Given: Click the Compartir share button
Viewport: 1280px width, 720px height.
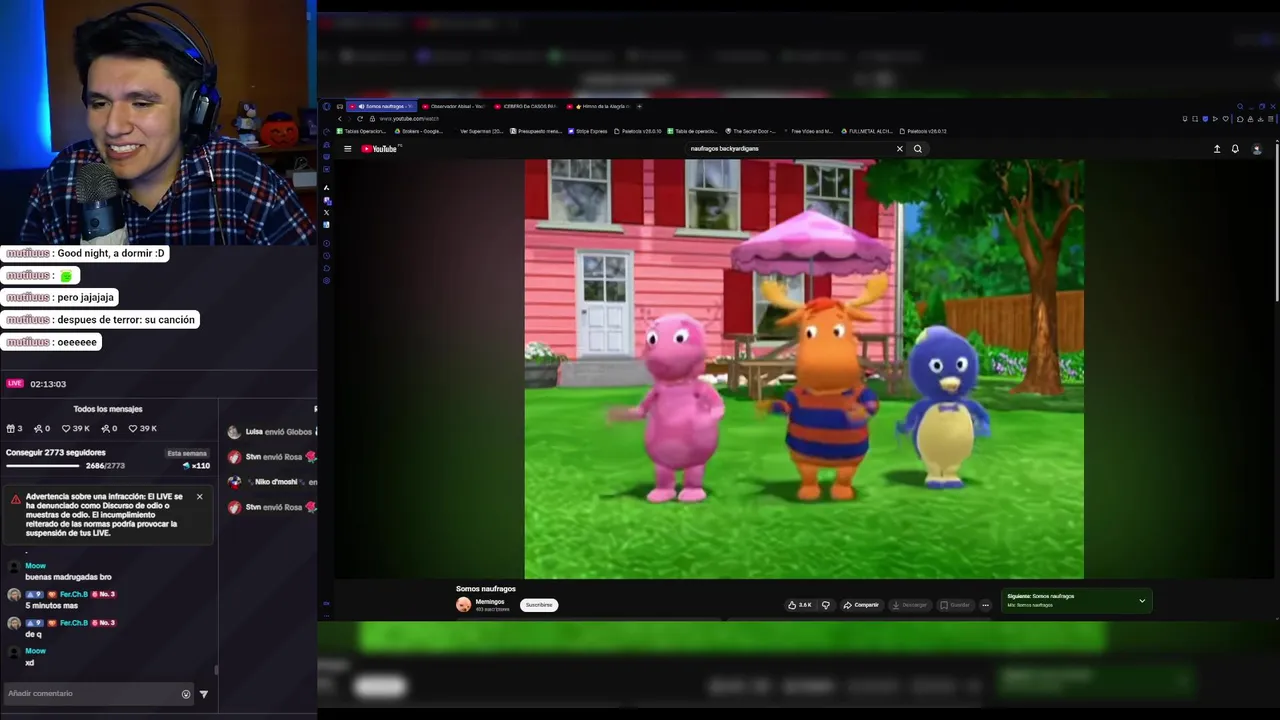Looking at the screenshot, I should pyautogui.click(x=861, y=605).
